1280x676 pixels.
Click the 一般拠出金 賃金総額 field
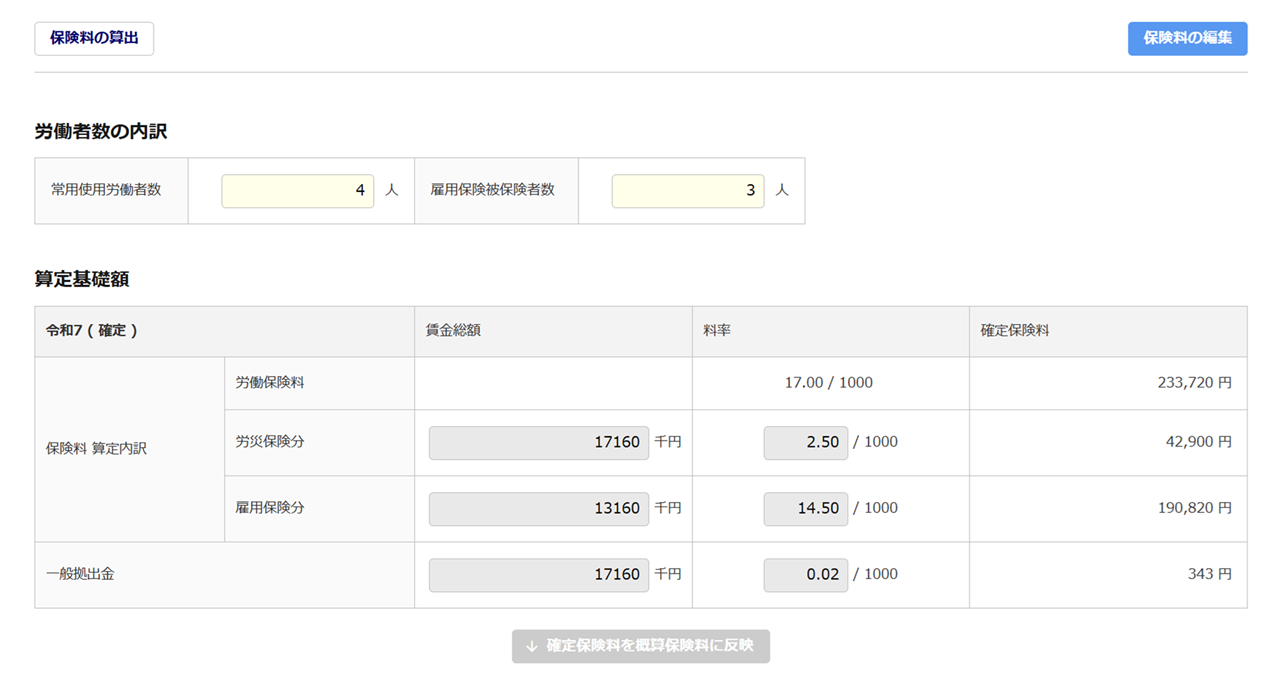(x=538, y=574)
